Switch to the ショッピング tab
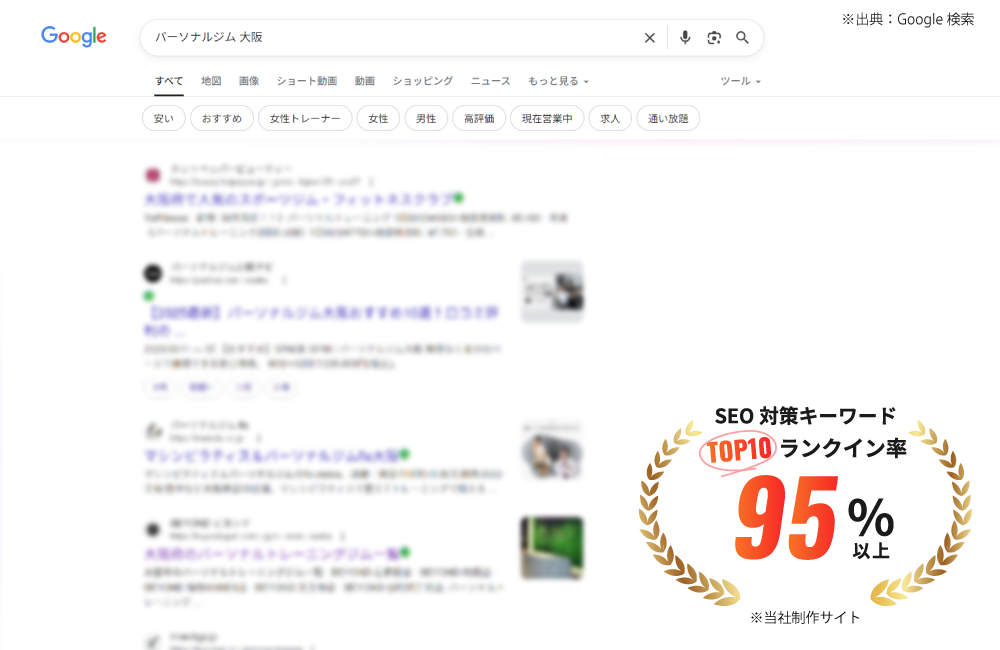The width and height of the screenshot is (1000, 650). (x=422, y=81)
